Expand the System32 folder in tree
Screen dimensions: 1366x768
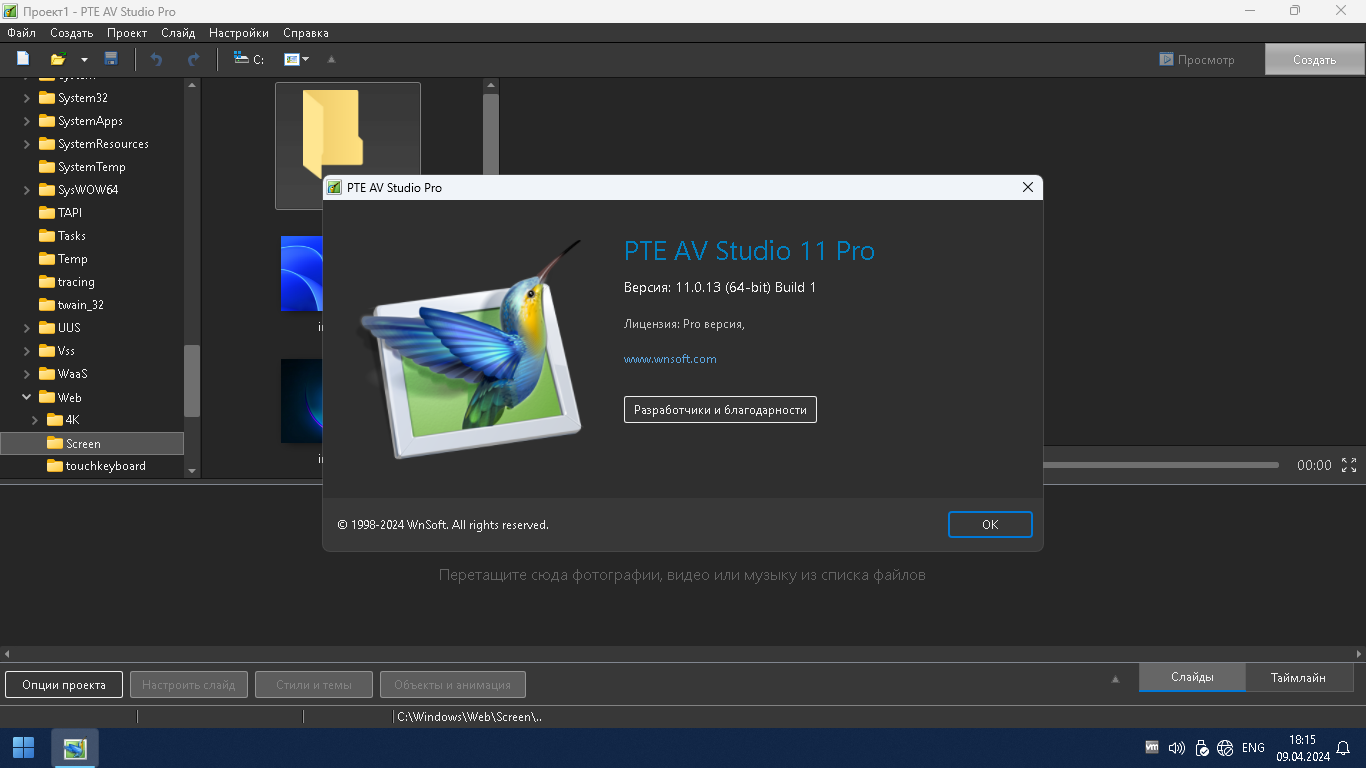(x=27, y=98)
